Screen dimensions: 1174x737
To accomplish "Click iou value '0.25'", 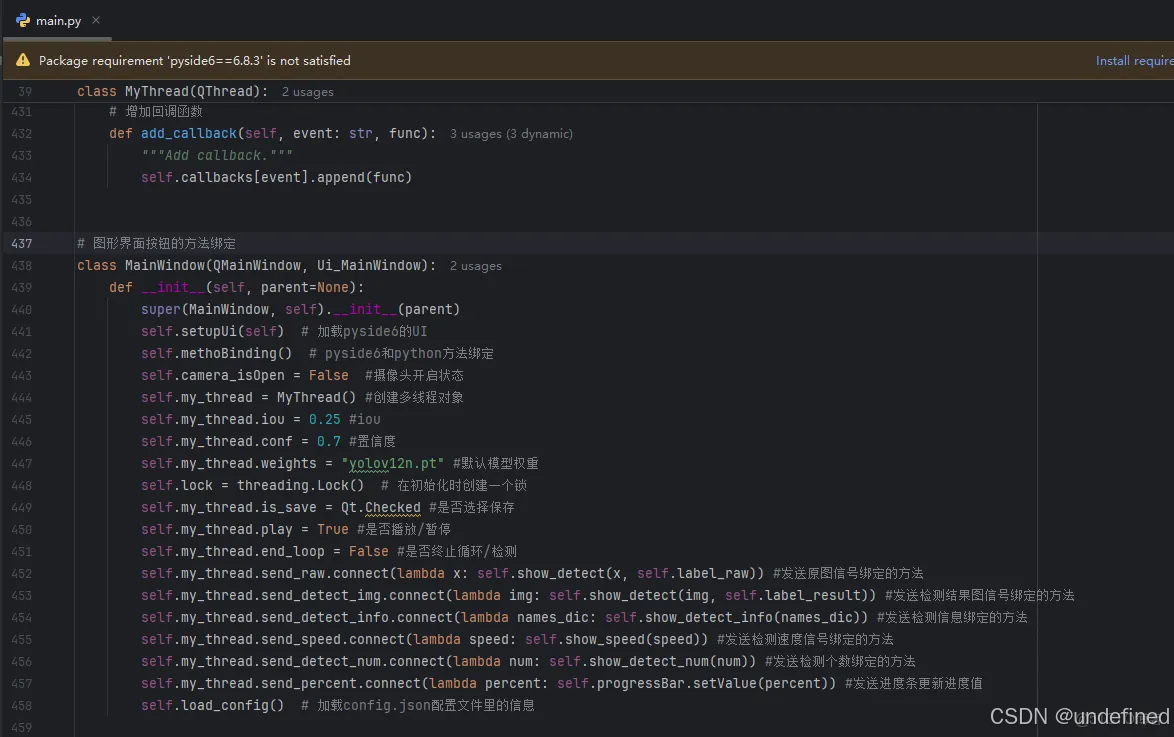I will pos(324,419).
